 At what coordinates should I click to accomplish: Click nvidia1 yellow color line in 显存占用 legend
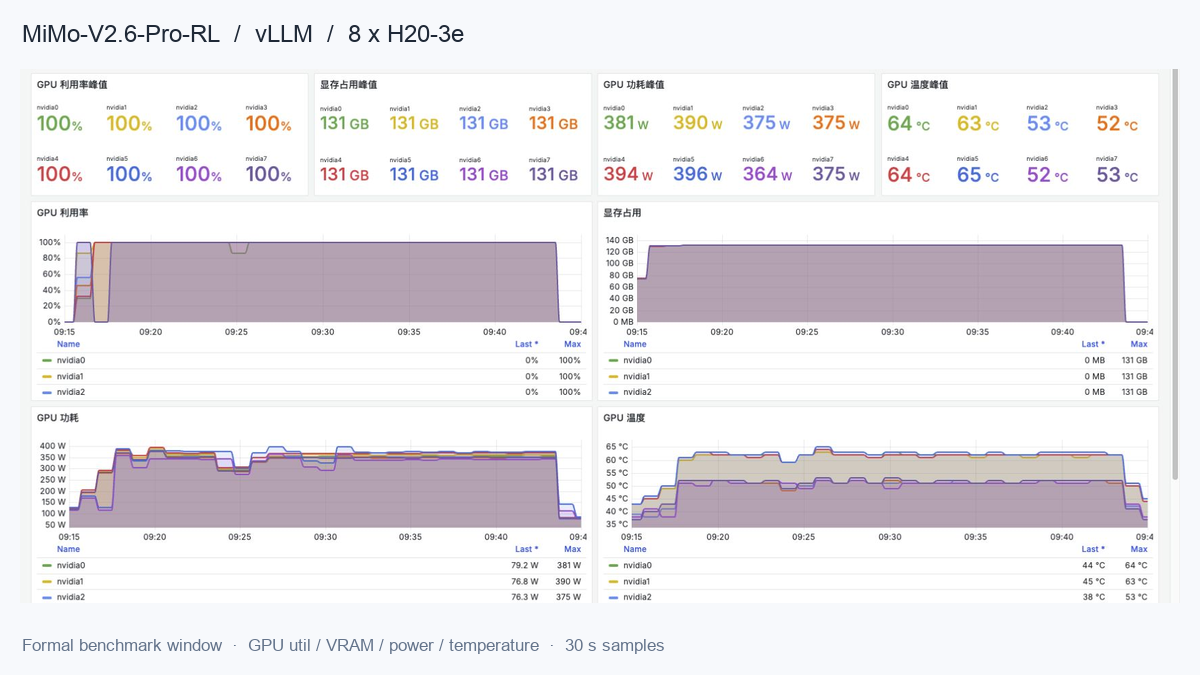pyautogui.click(x=614, y=376)
